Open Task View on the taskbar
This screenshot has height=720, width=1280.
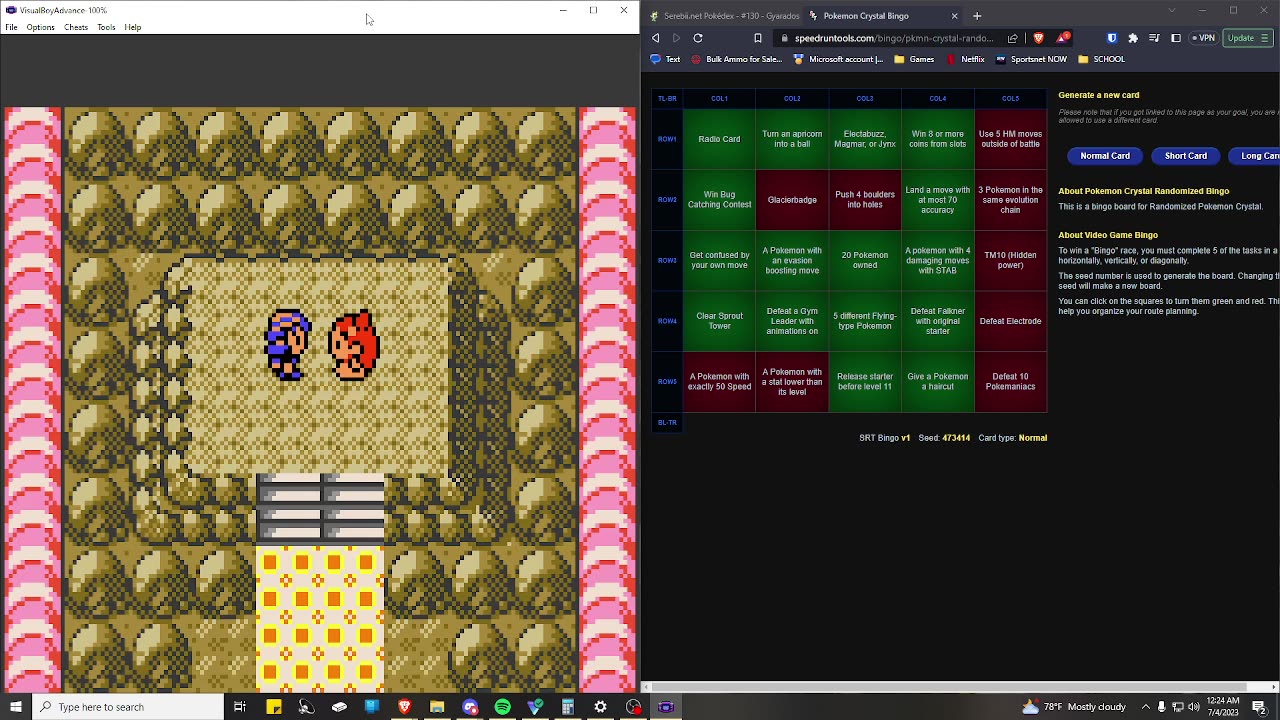[240, 707]
